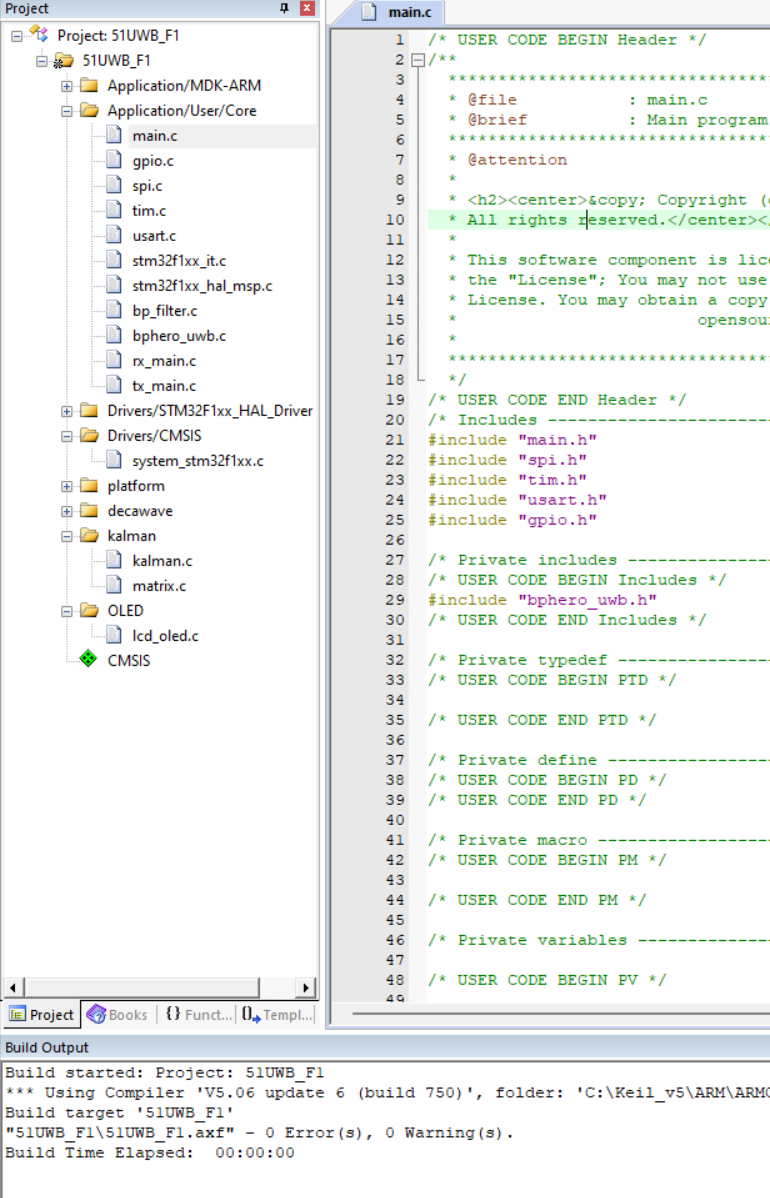Collapse the Application/User/Core group
770x1198 pixels.
tap(67, 111)
